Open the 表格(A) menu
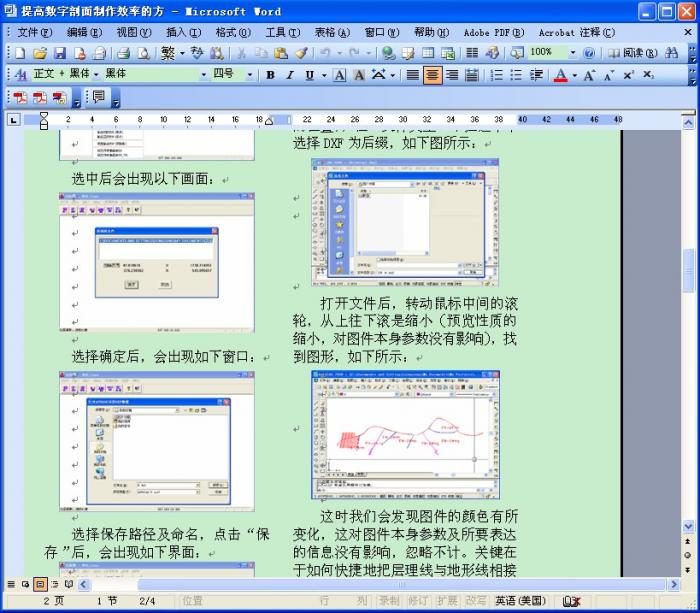 (332, 32)
